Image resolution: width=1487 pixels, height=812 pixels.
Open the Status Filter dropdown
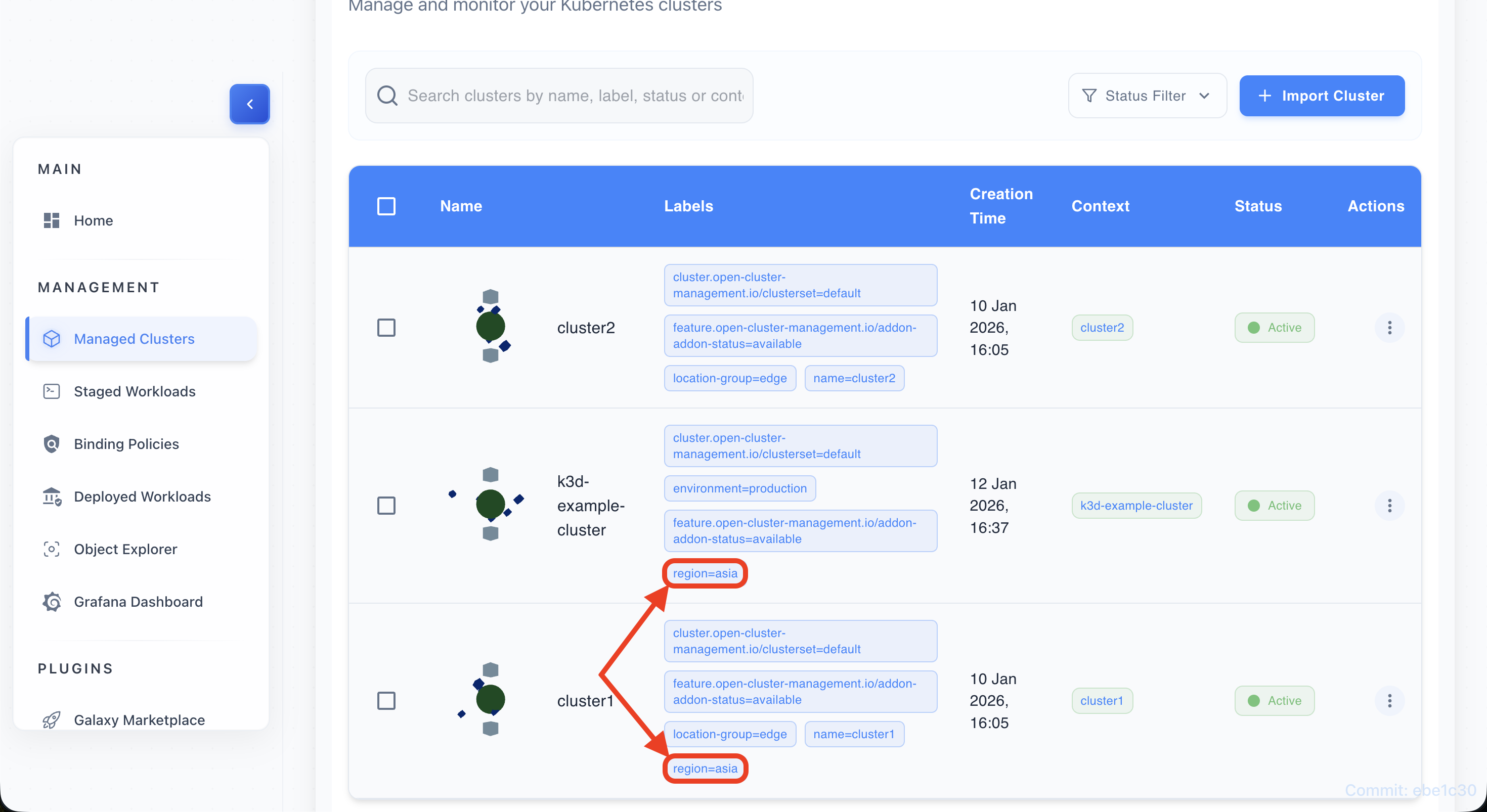[1147, 95]
